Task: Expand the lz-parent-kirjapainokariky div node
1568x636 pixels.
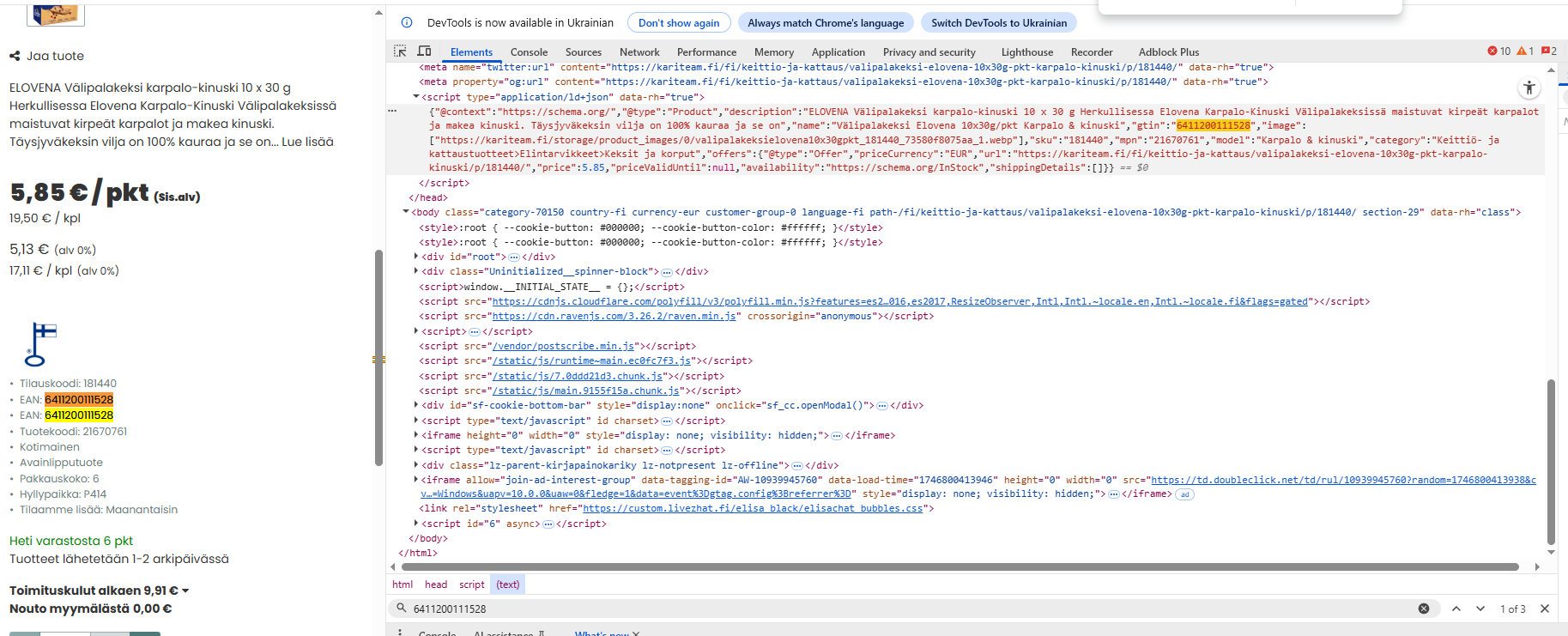Action: (x=416, y=465)
